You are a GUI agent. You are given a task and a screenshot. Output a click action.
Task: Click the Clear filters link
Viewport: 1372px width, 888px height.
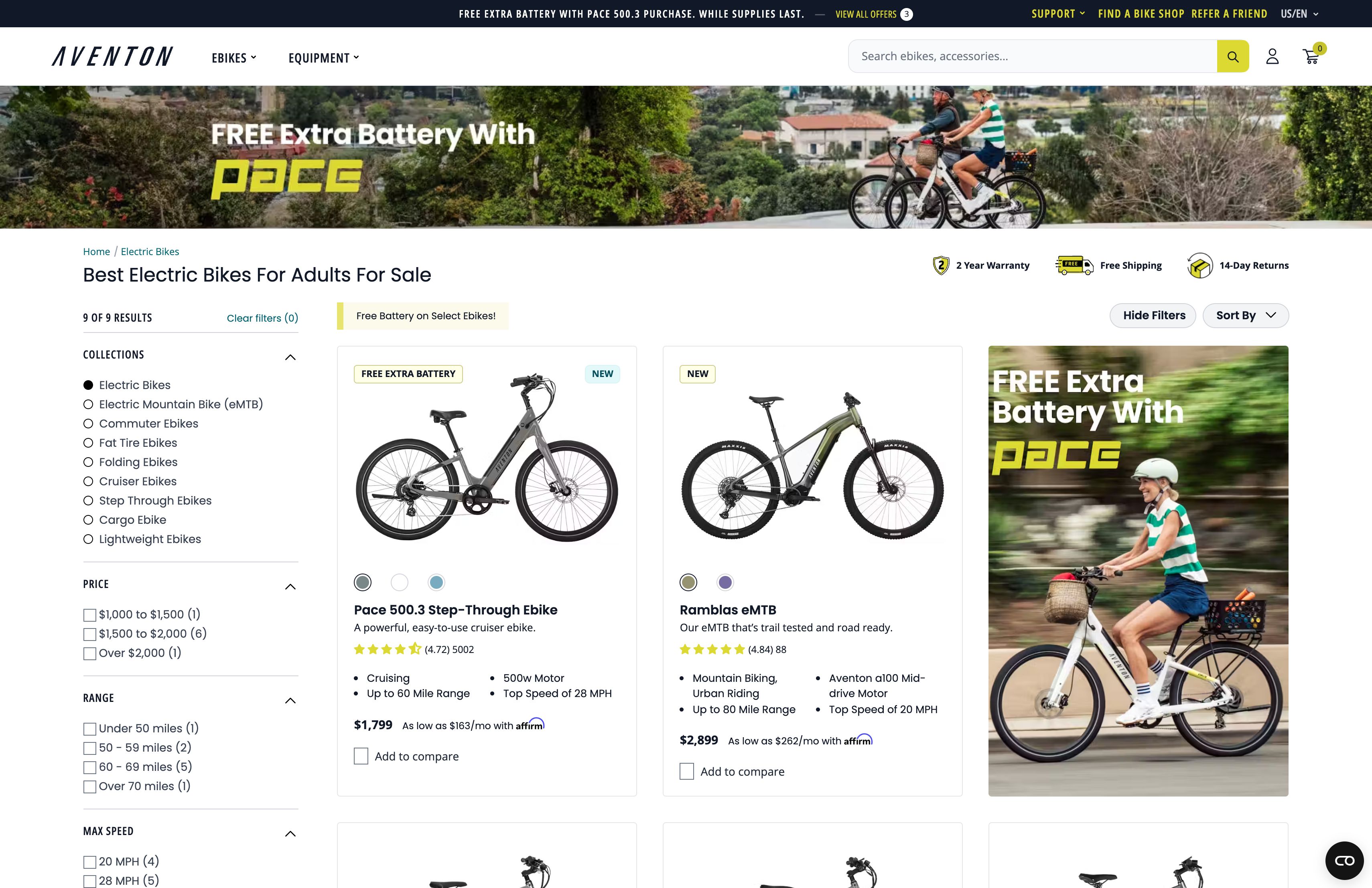[x=262, y=318]
